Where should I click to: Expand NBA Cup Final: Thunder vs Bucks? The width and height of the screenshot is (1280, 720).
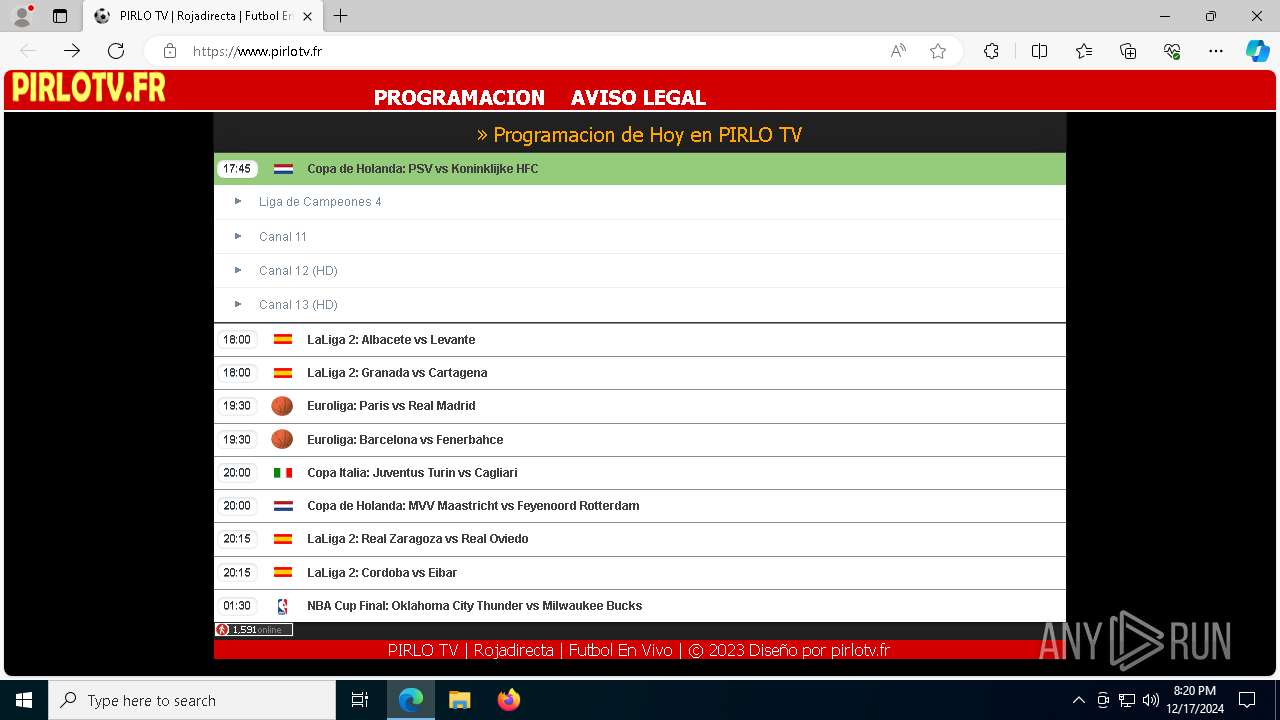(640, 606)
